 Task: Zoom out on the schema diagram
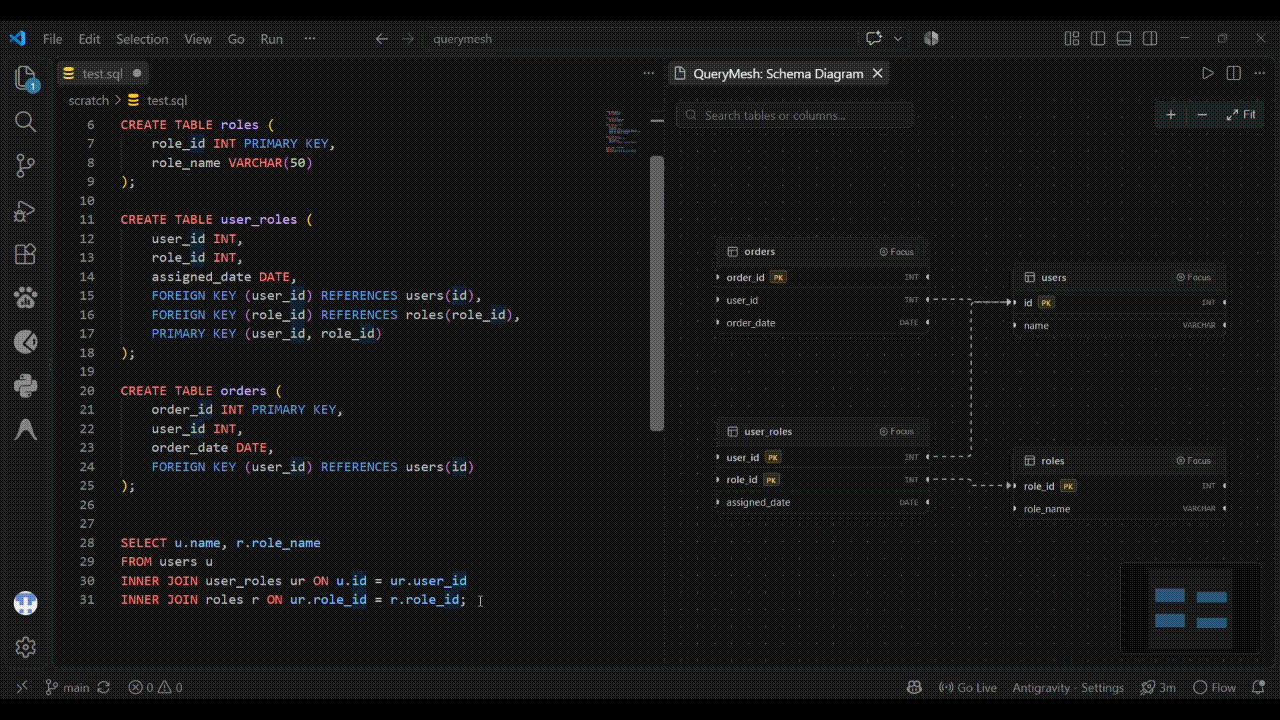tap(1202, 115)
